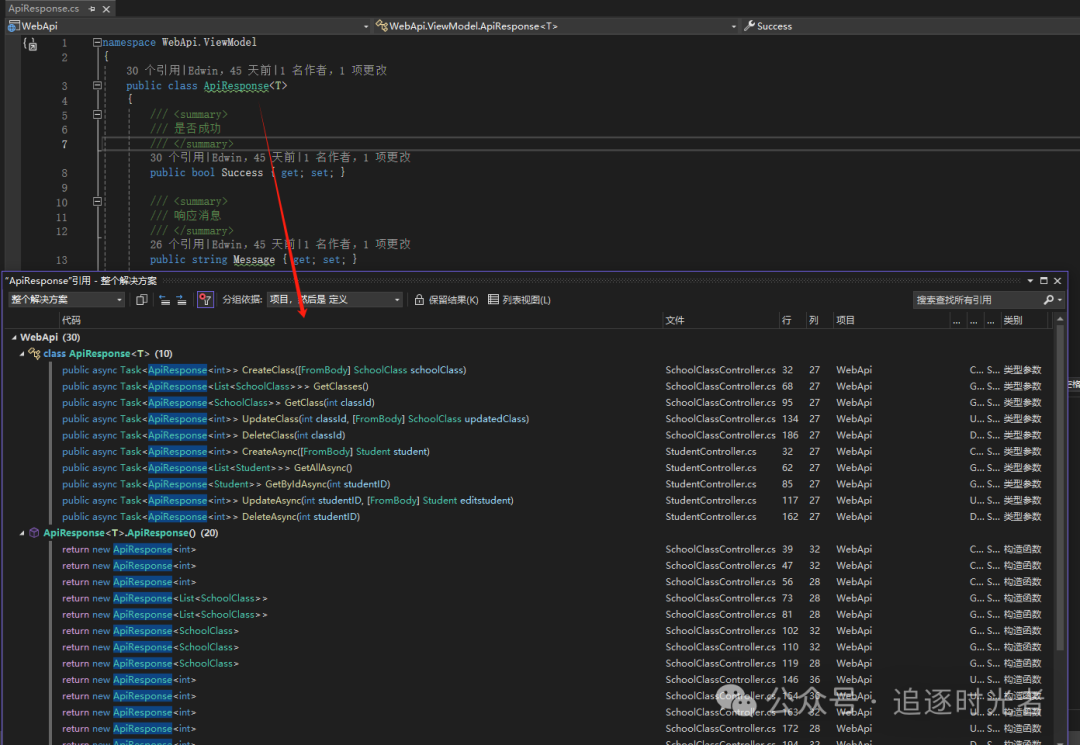Image resolution: width=1080 pixels, height=745 pixels.
Task: Click the 列表视图(L) button
Action: coord(519,300)
